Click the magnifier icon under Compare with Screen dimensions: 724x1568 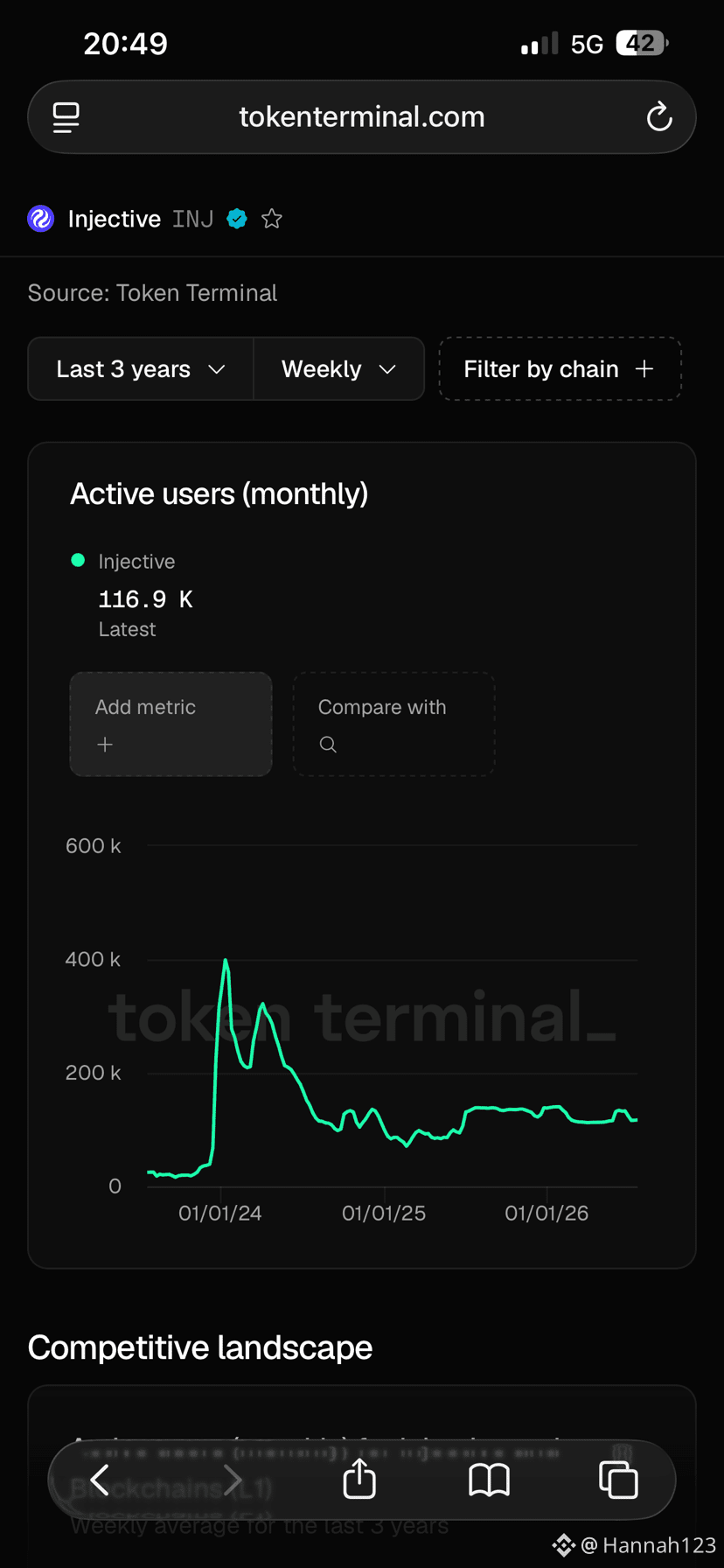(328, 745)
